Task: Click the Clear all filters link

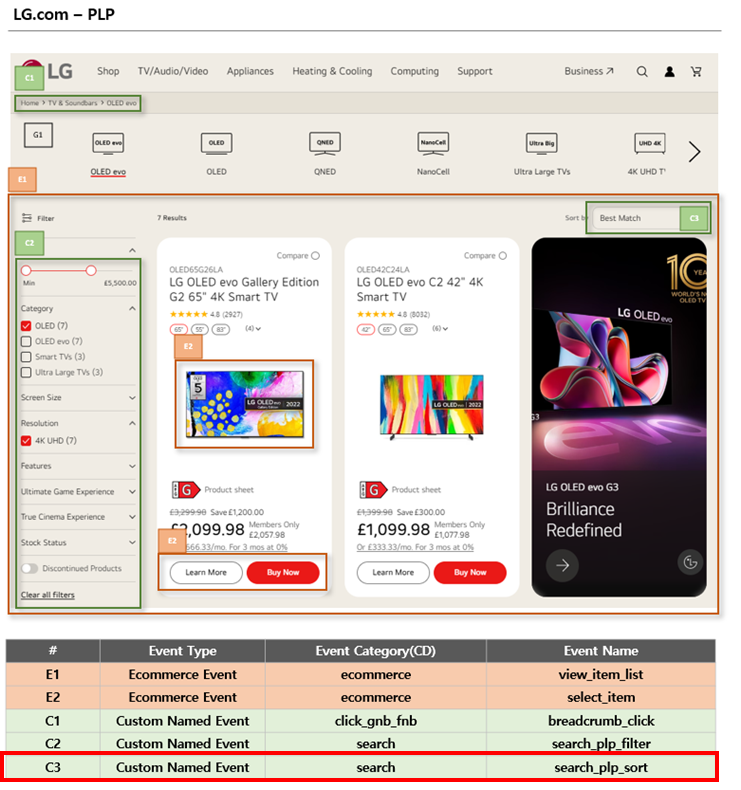Action: 48,595
